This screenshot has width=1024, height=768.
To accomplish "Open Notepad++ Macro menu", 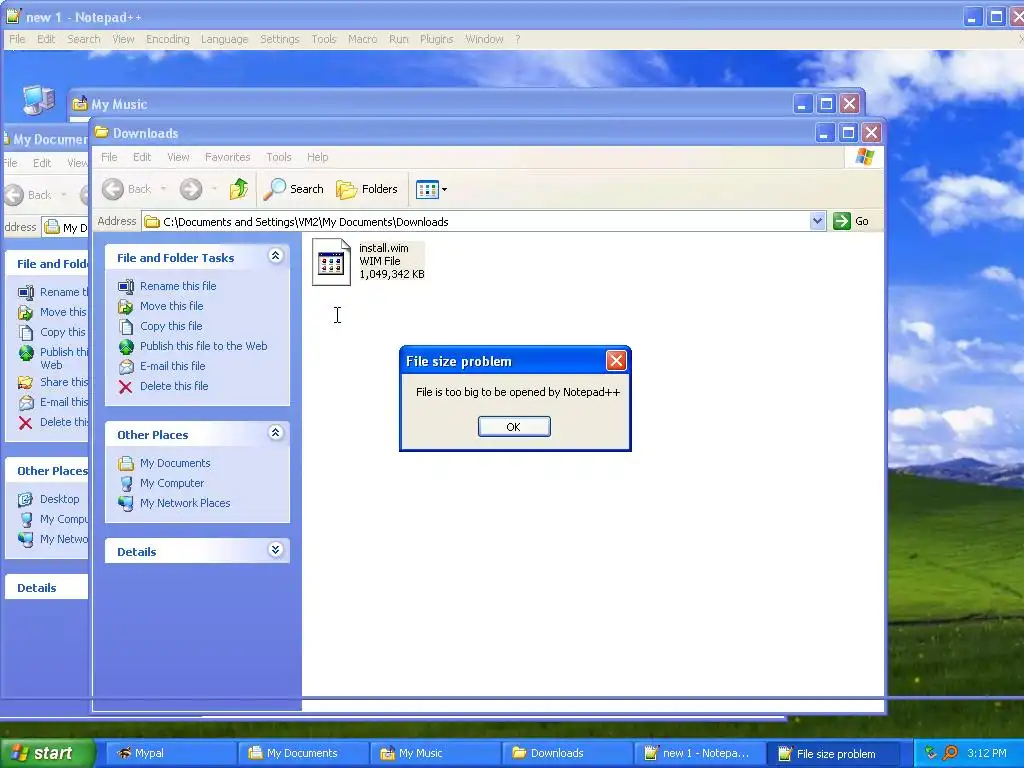I will [362, 39].
